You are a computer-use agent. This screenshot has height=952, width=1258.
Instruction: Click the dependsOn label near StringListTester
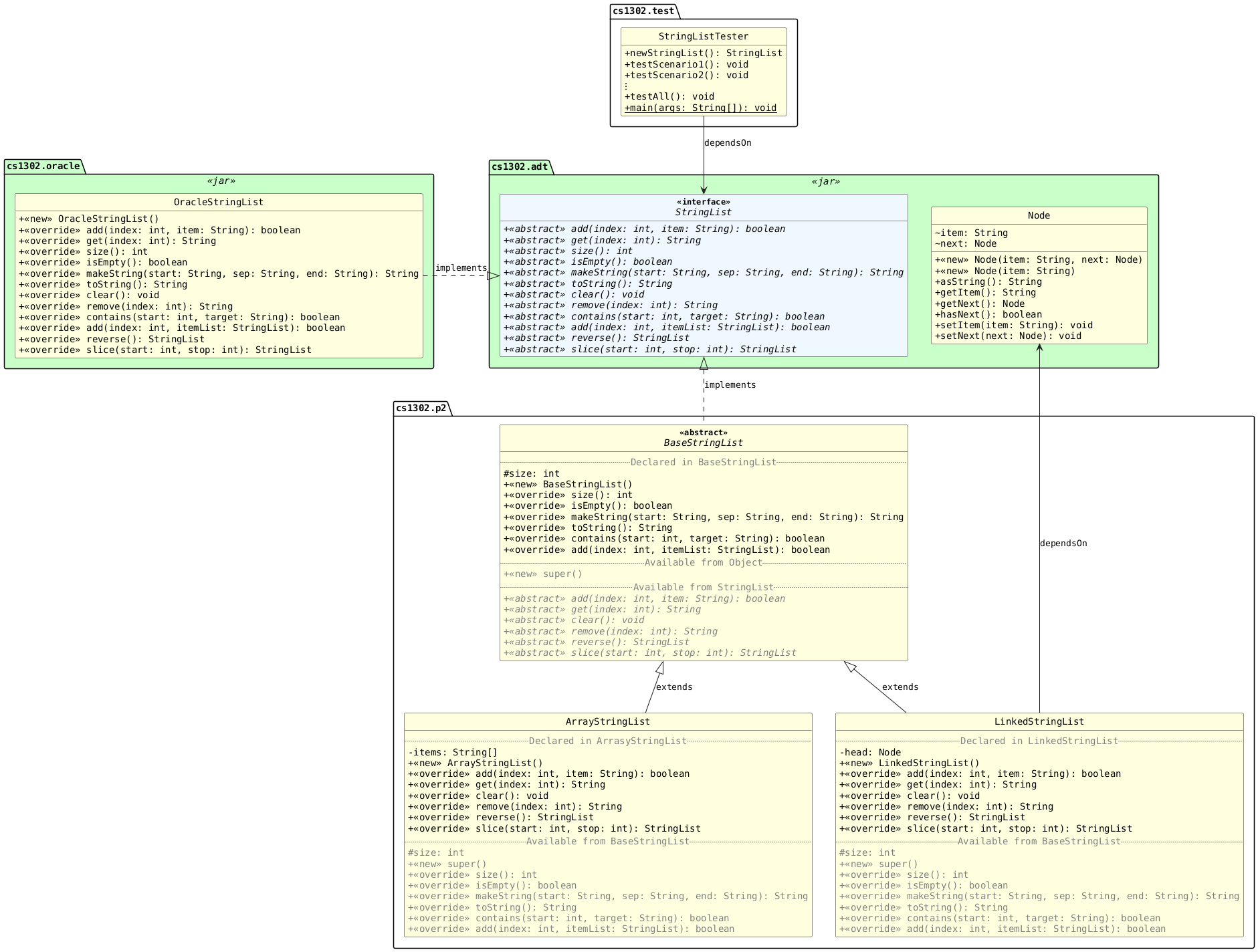[728, 142]
